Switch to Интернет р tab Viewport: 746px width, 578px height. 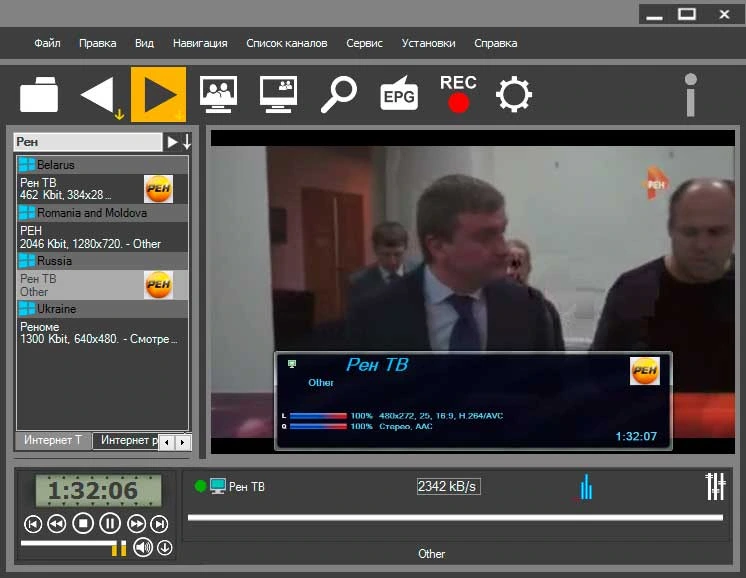coord(126,441)
